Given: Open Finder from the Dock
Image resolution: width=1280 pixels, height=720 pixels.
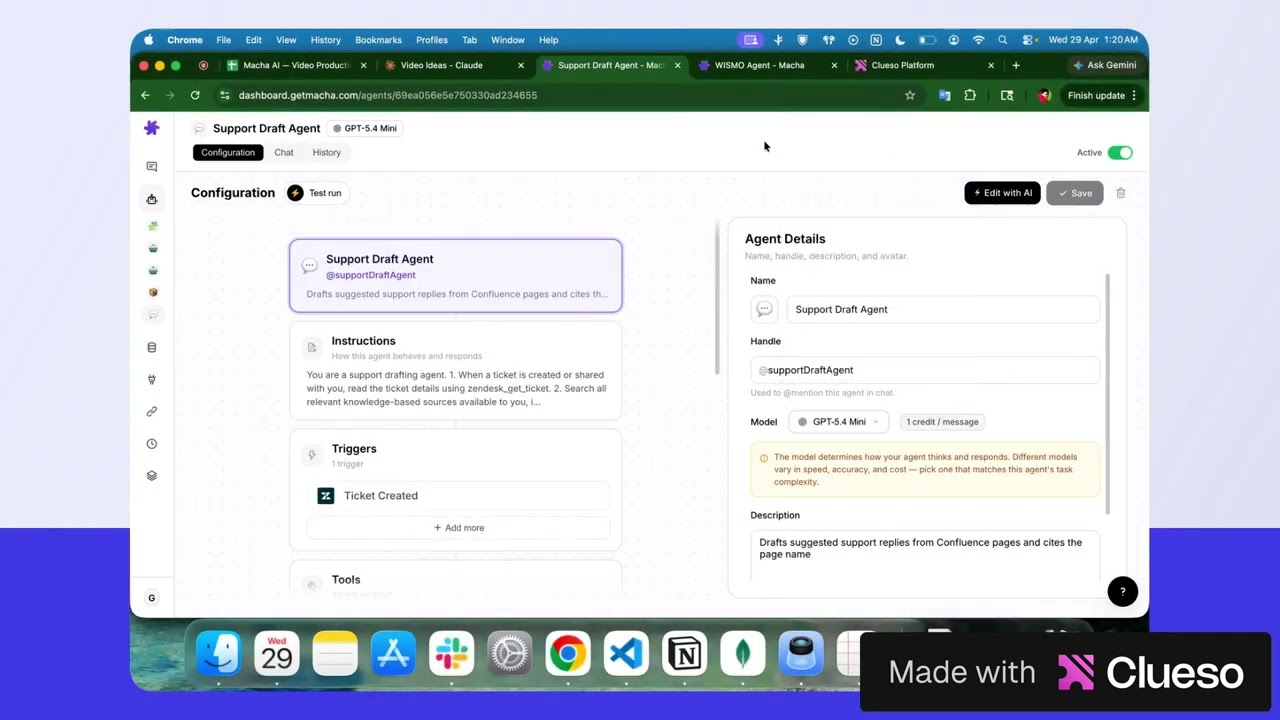Looking at the screenshot, I should pyautogui.click(x=218, y=655).
